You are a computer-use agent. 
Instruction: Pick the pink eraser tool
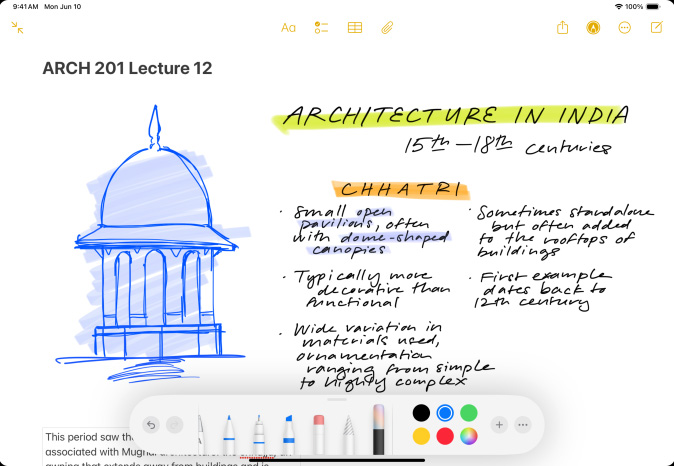pyautogui.click(x=319, y=430)
